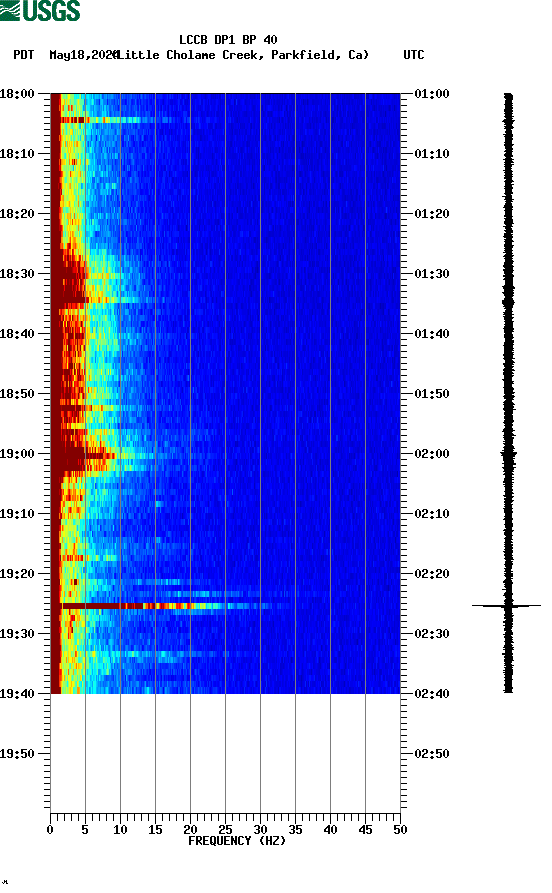The width and height of the screenshot is (552, 893).
Task: Click the 01:50 UTC time label
Action: tap(432, 394)
